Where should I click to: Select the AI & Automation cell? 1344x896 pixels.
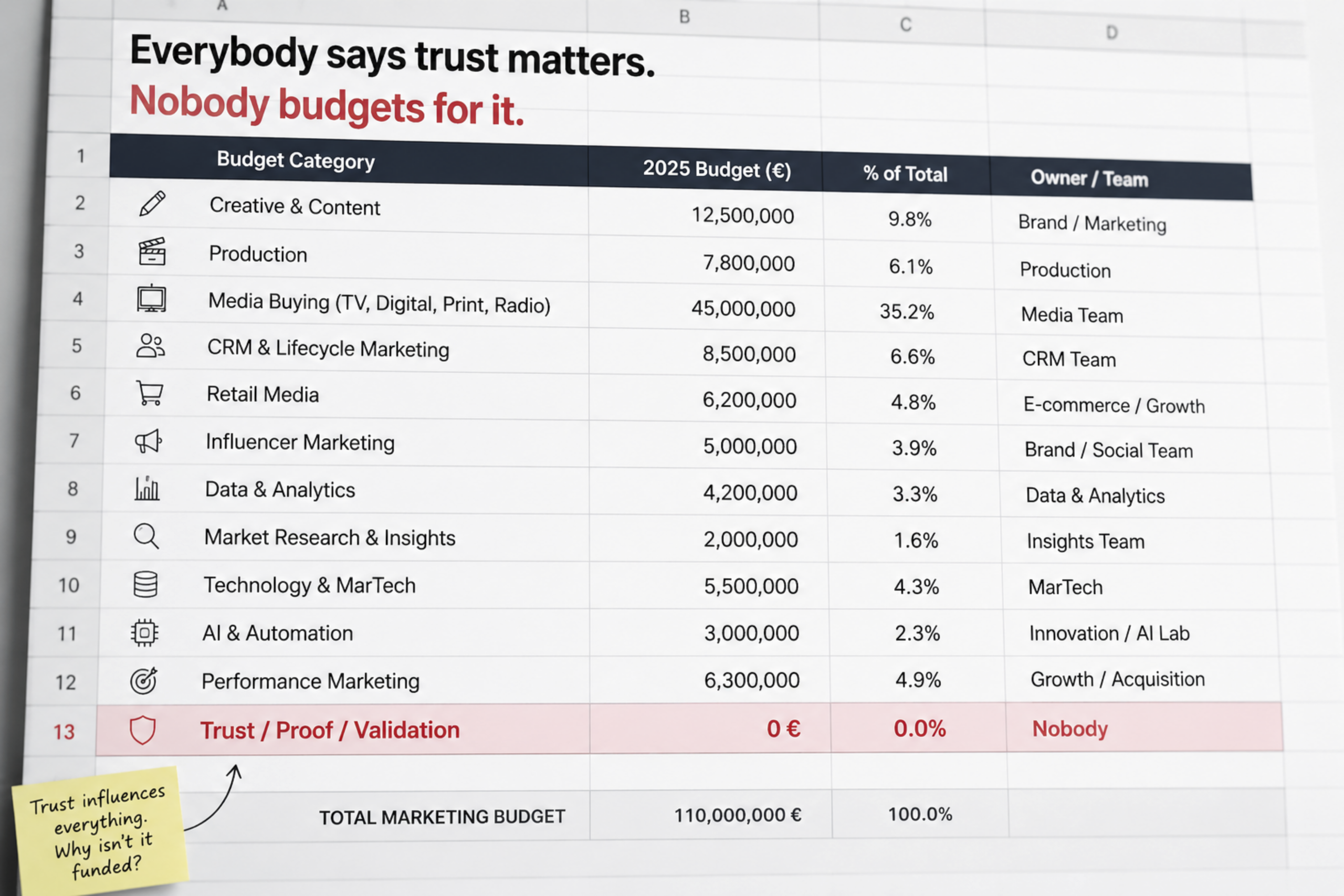pyautogui.click(x=343, y=633)
